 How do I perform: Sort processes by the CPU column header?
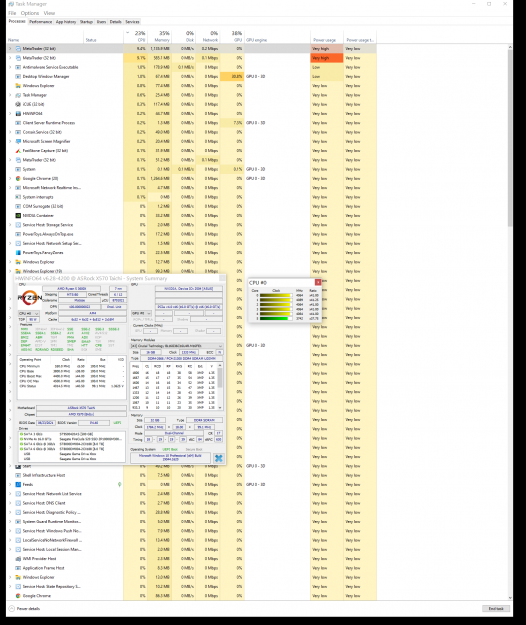tap(135, 36)
